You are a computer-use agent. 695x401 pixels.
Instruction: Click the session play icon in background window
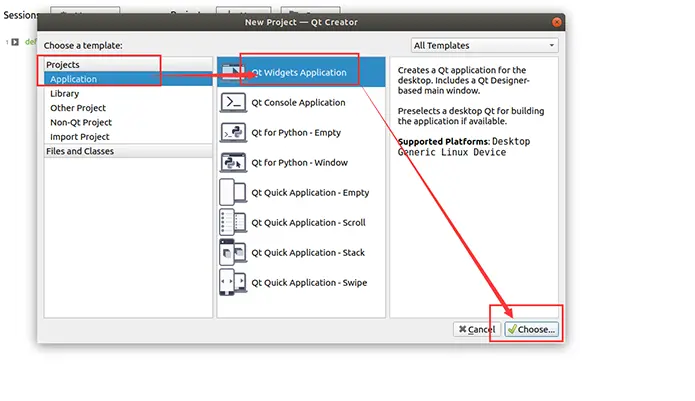15,42
